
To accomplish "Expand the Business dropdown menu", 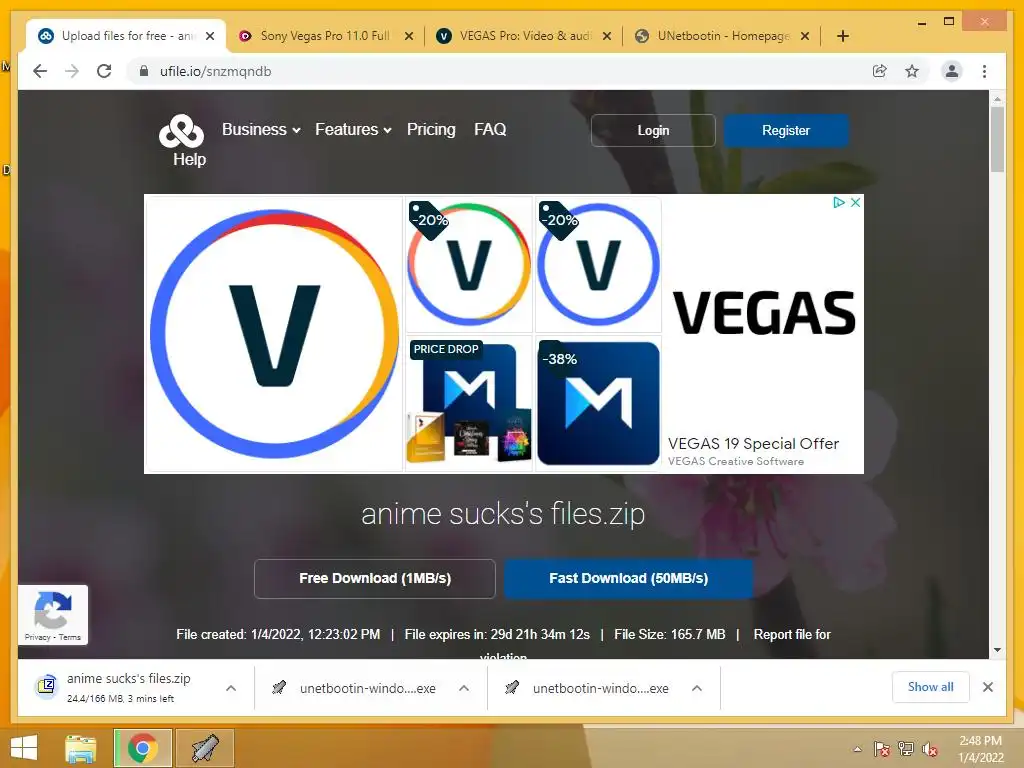I will tap(261, 129).
